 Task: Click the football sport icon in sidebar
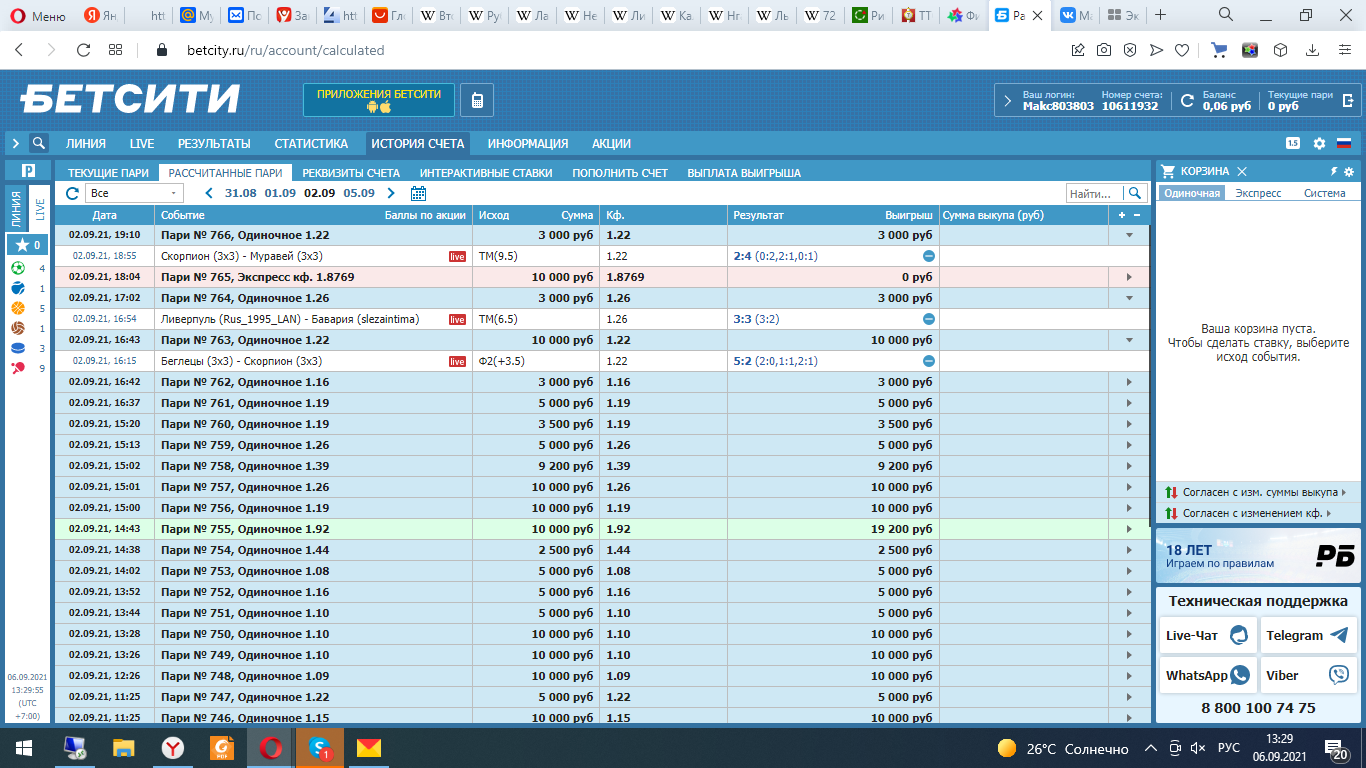coord(18,268)
